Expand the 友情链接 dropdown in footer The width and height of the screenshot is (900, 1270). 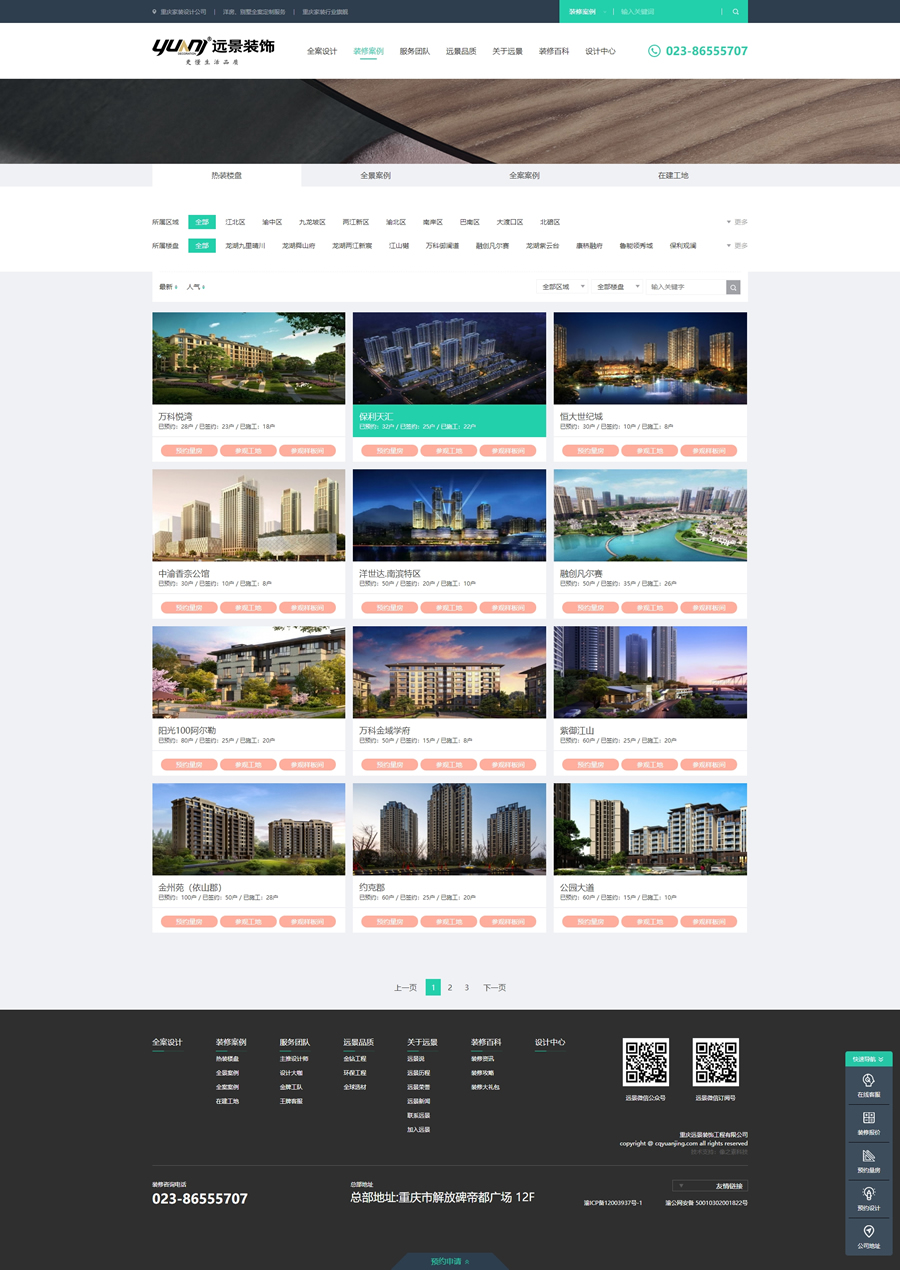click(x=710, y=1186)
